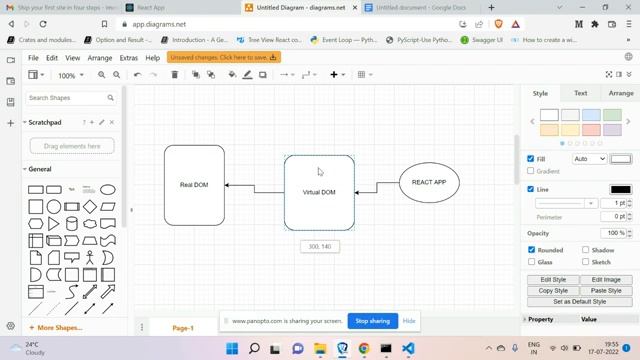The width and height of the screenshot is (640, 360).
Task: Click the To Back toolbar icon
Action: click(x=211, y=75)
